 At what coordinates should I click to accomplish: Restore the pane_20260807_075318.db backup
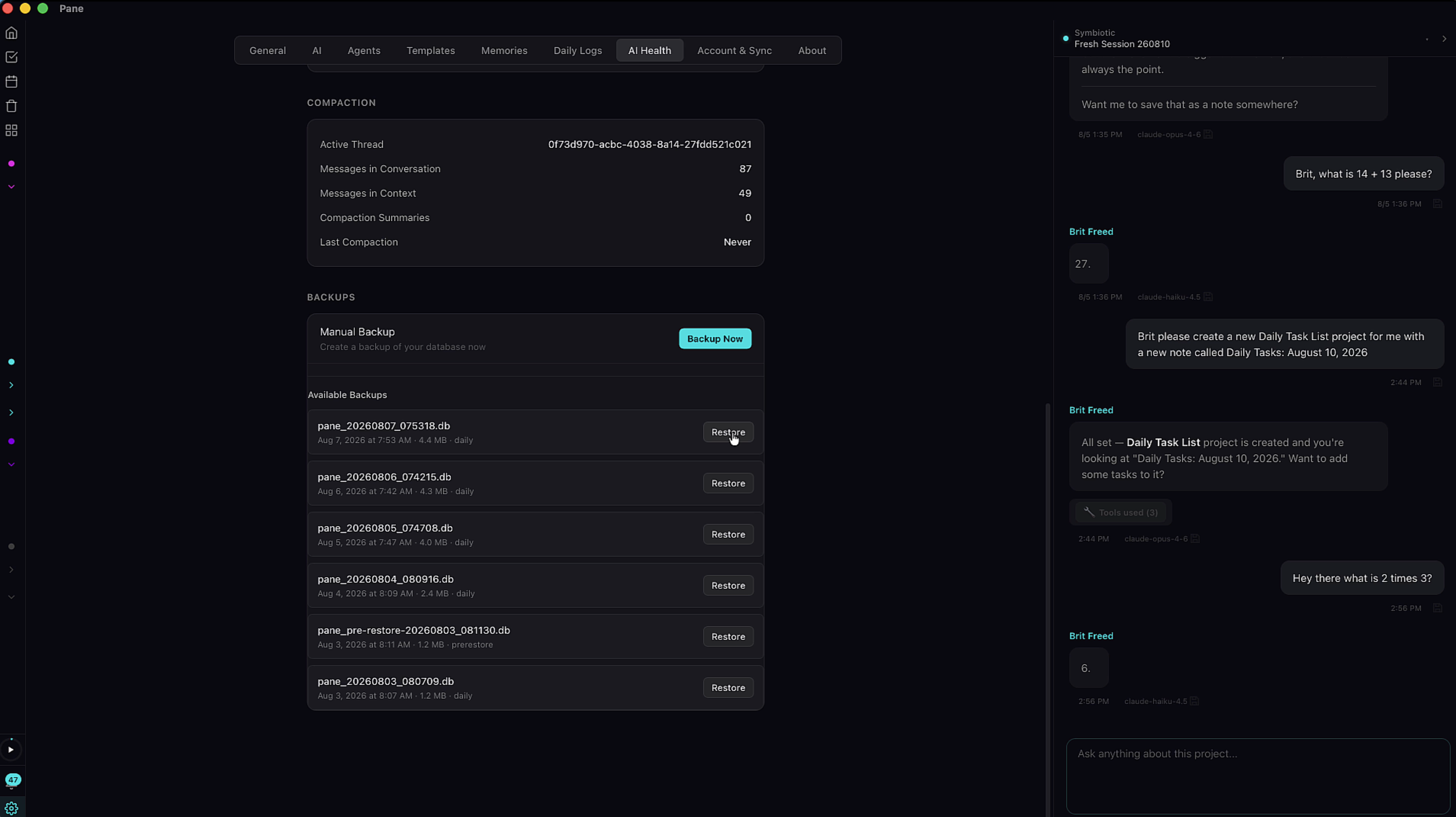click(x=728, y=432)
